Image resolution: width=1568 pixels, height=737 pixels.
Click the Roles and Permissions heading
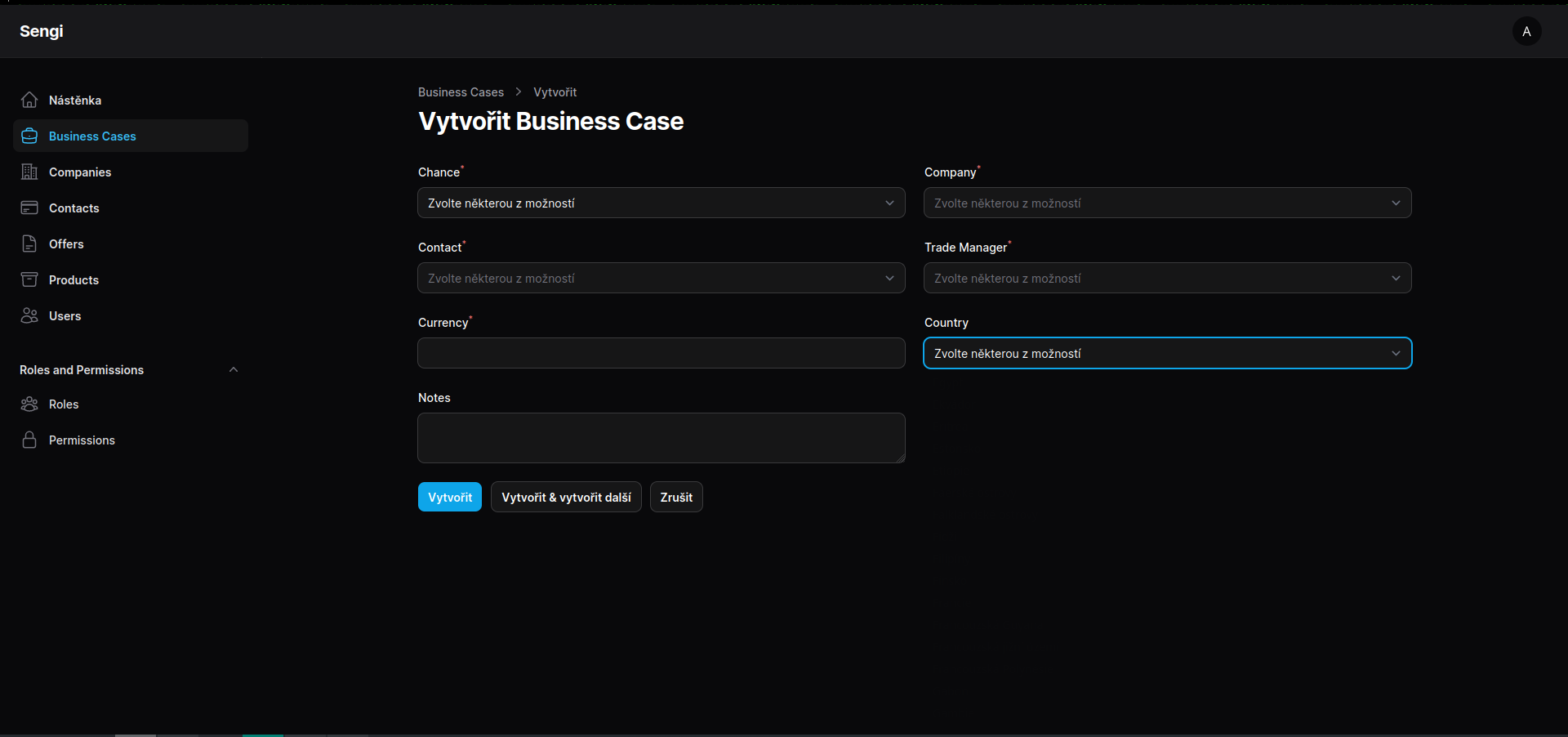tap(82, 370)
